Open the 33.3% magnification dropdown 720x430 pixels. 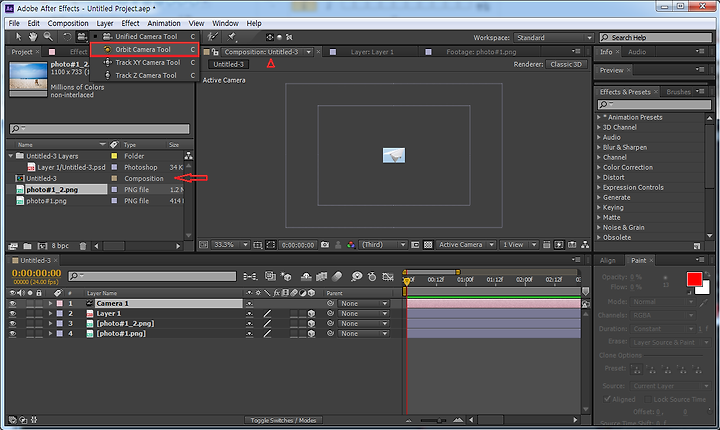[x=231, y=245]
